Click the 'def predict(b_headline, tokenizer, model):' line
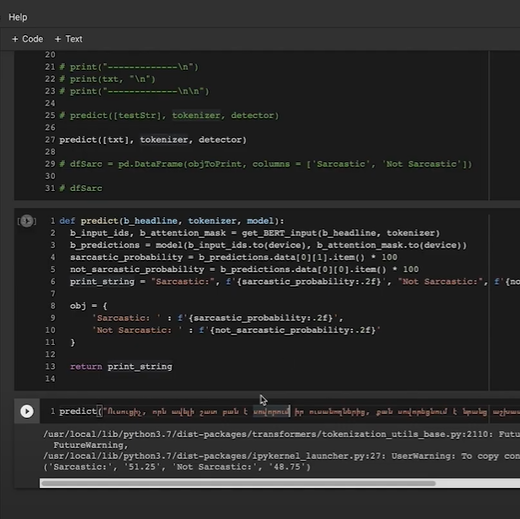The height and width of the screenshot is (519, 520). (x=172, y=221)
